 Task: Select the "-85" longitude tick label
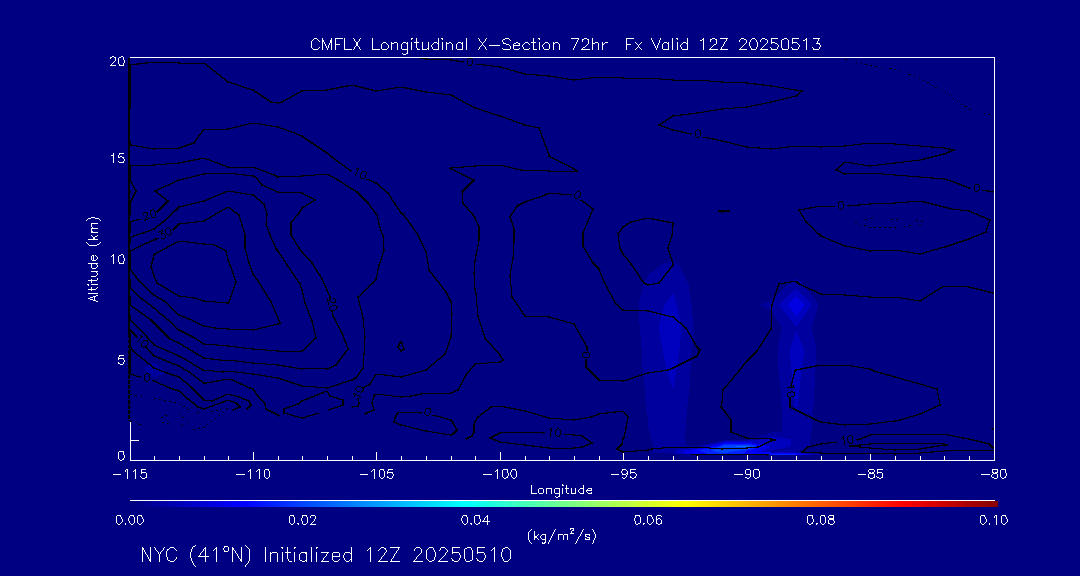(x=871, y=475)
